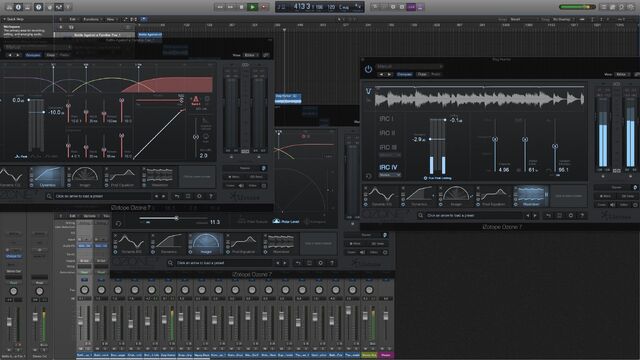Select the IRC III limiter mode
The image size is (640, 360).
[x=388, y=147]
